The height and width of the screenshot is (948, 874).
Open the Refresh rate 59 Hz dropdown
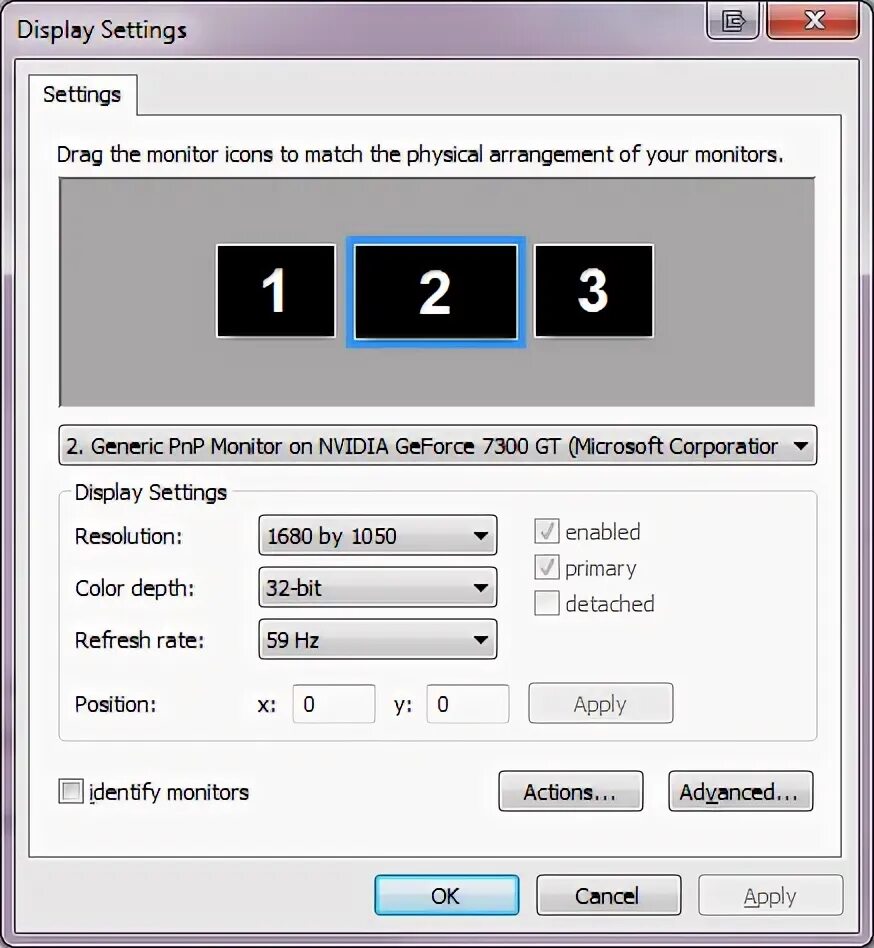tap(378, 639)
